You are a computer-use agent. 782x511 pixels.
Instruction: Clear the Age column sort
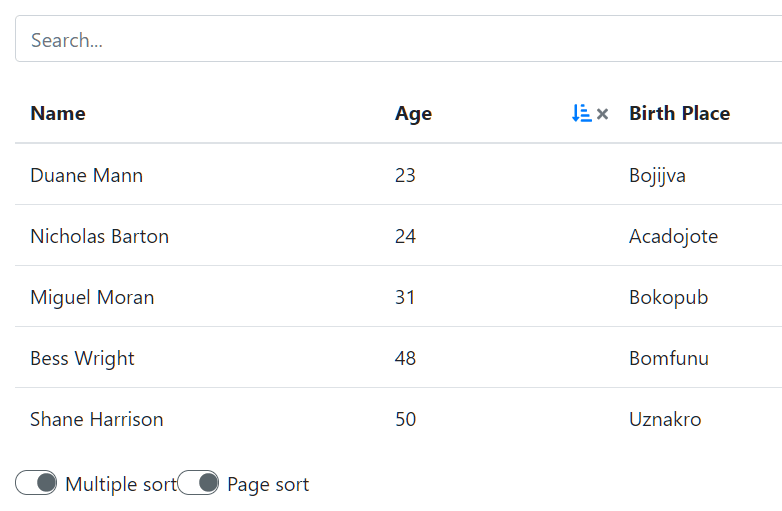(602, 114)
